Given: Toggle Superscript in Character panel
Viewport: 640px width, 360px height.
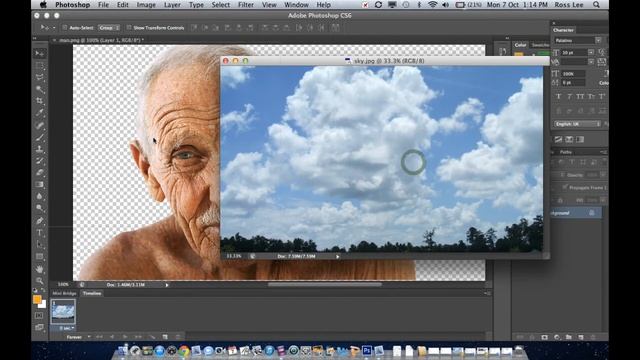Looking at the screenshot, I should pos(602,97).
